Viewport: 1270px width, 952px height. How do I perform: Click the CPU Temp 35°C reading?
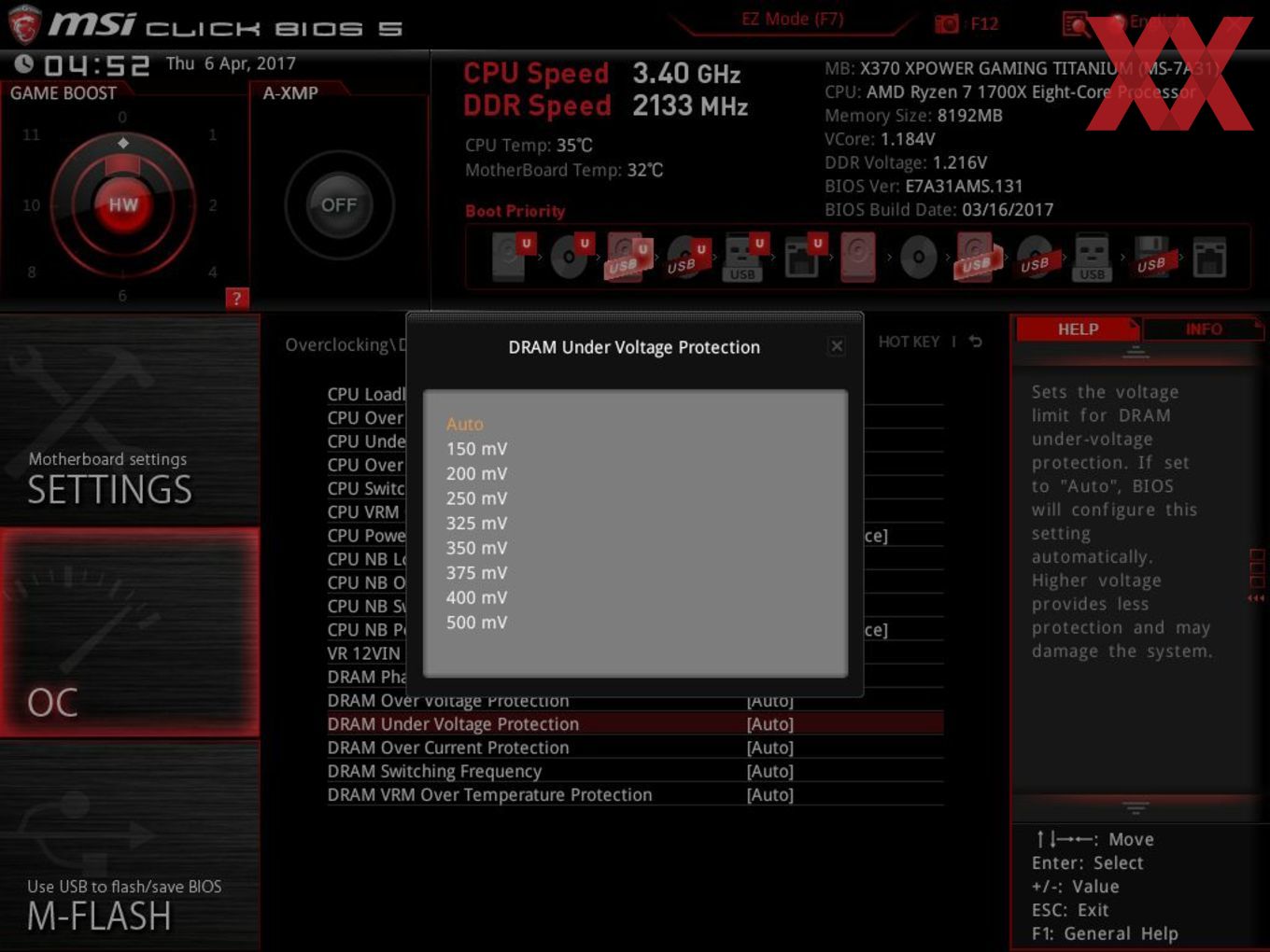pyautogui.click(x=529, y=146)
